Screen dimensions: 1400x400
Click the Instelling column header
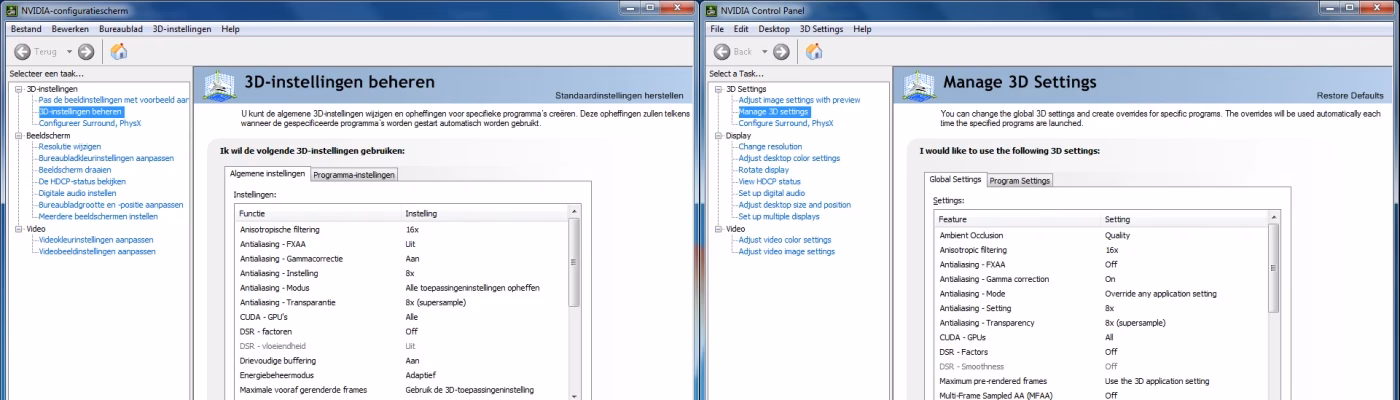click(x=483, y=213)
